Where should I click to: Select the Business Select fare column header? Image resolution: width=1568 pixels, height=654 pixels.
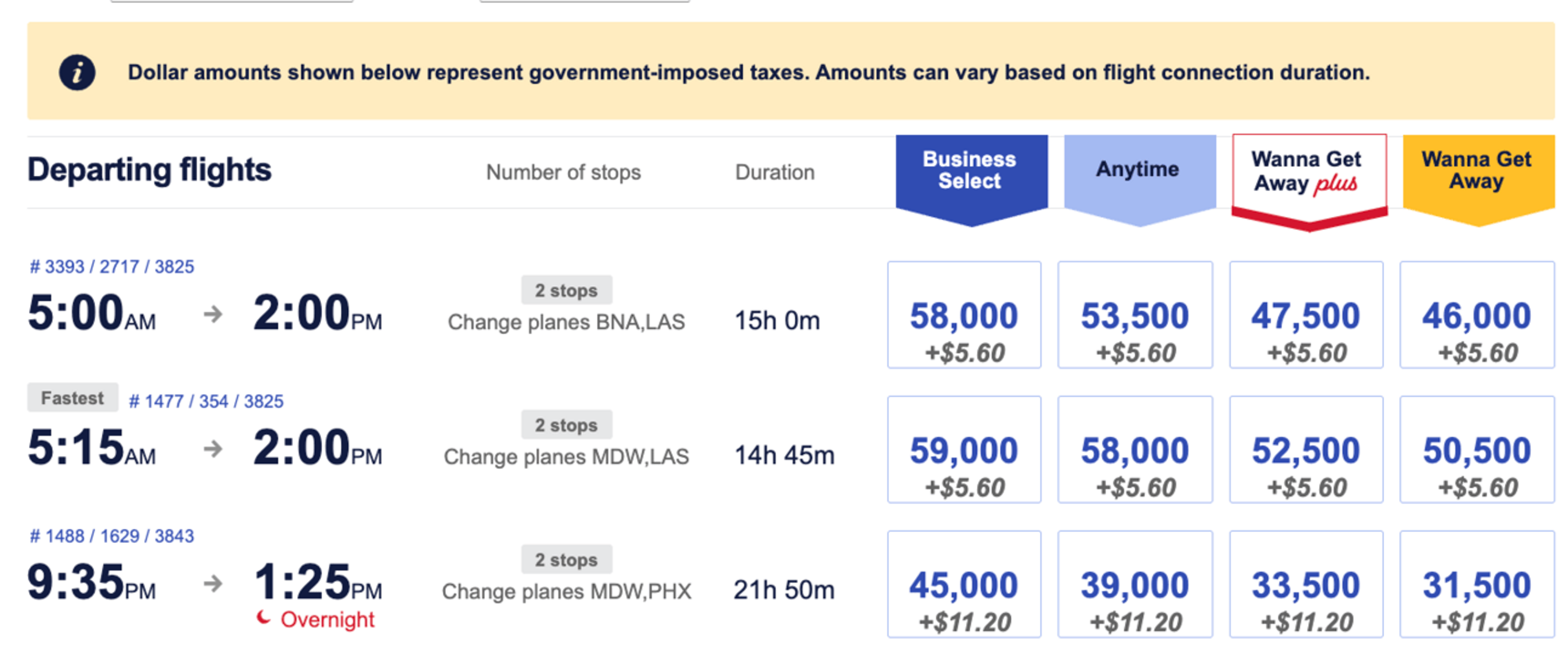click(x=971, y=180)
